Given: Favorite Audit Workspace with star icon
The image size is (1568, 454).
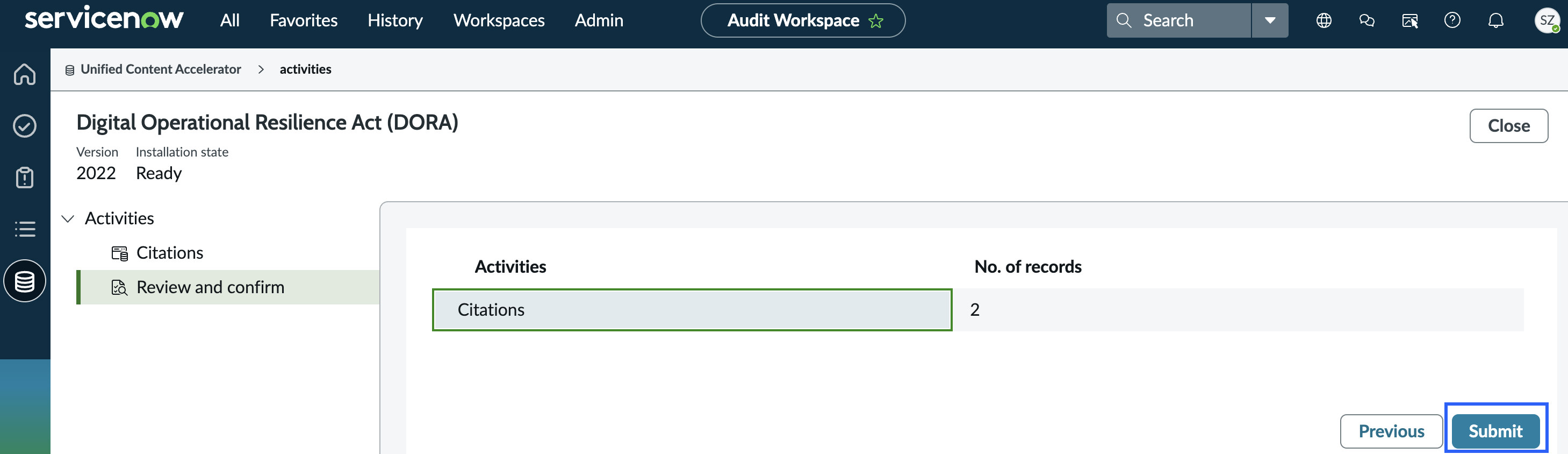Looking at the screenshot, I should click(876, 22).
